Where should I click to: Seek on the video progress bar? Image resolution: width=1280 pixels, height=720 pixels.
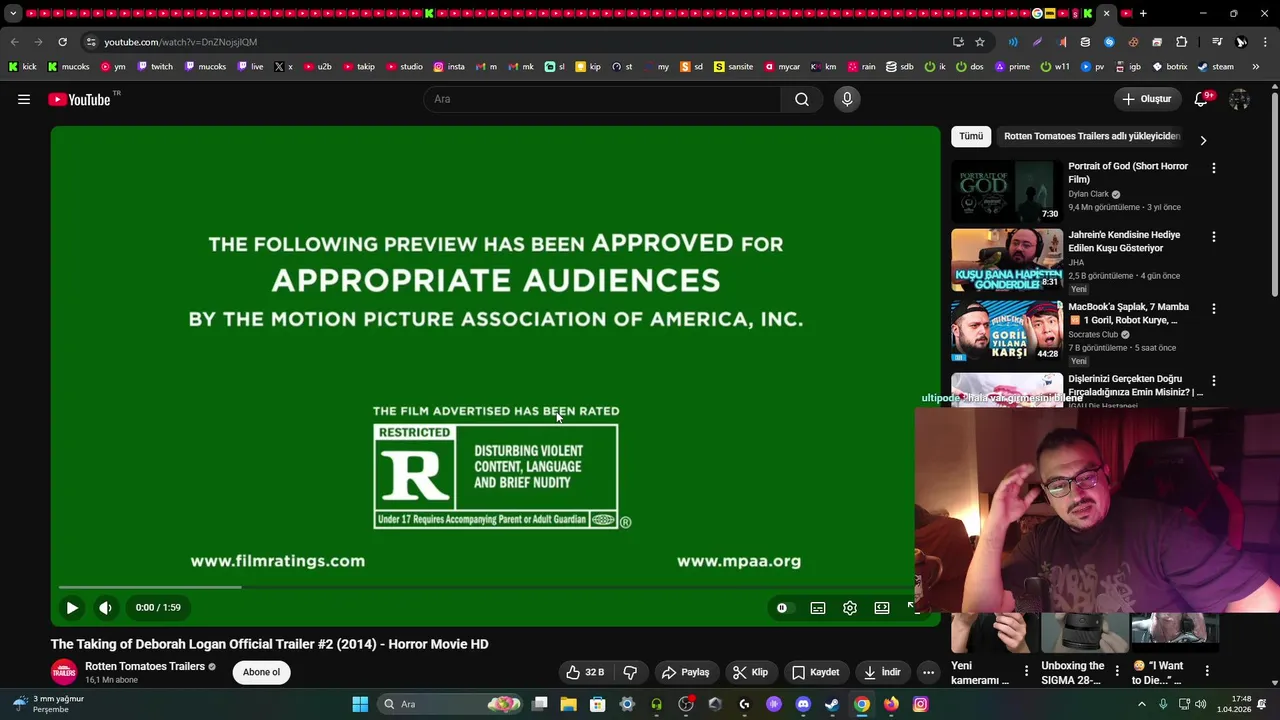click(x=485, y=587)
